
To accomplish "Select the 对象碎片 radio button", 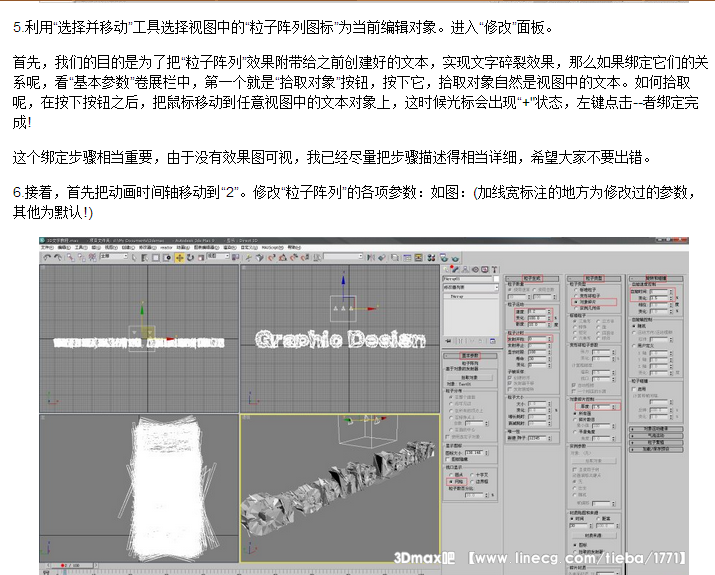I will [572, 302].
